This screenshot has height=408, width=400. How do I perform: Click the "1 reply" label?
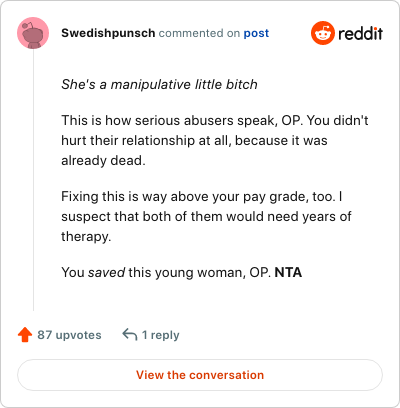coord(161,335)
